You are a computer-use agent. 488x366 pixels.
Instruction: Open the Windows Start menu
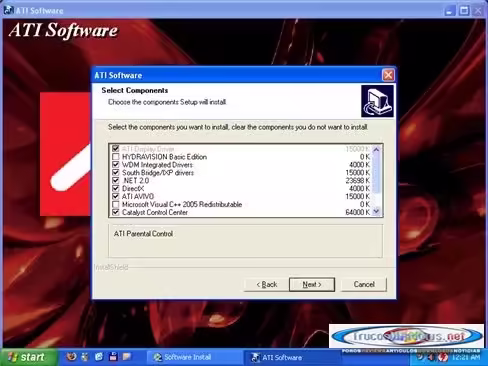point(28,357)
